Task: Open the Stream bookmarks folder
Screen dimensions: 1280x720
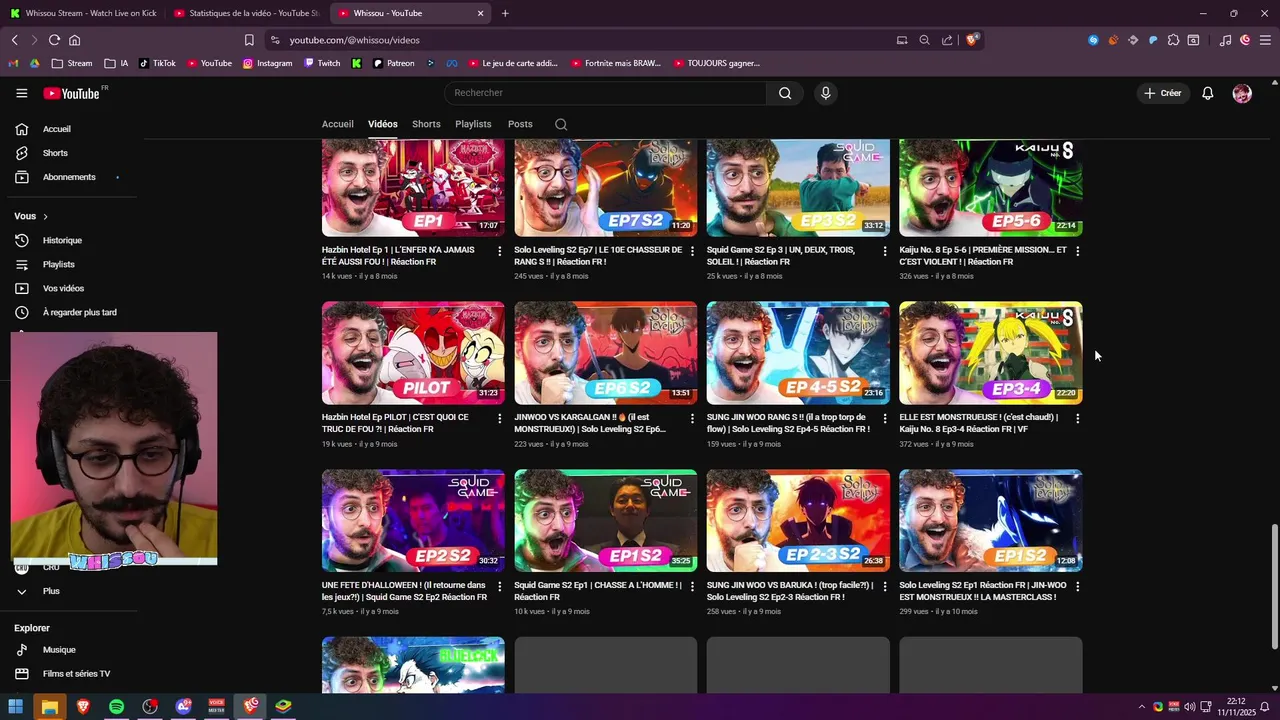Action: tap(72, 63)
